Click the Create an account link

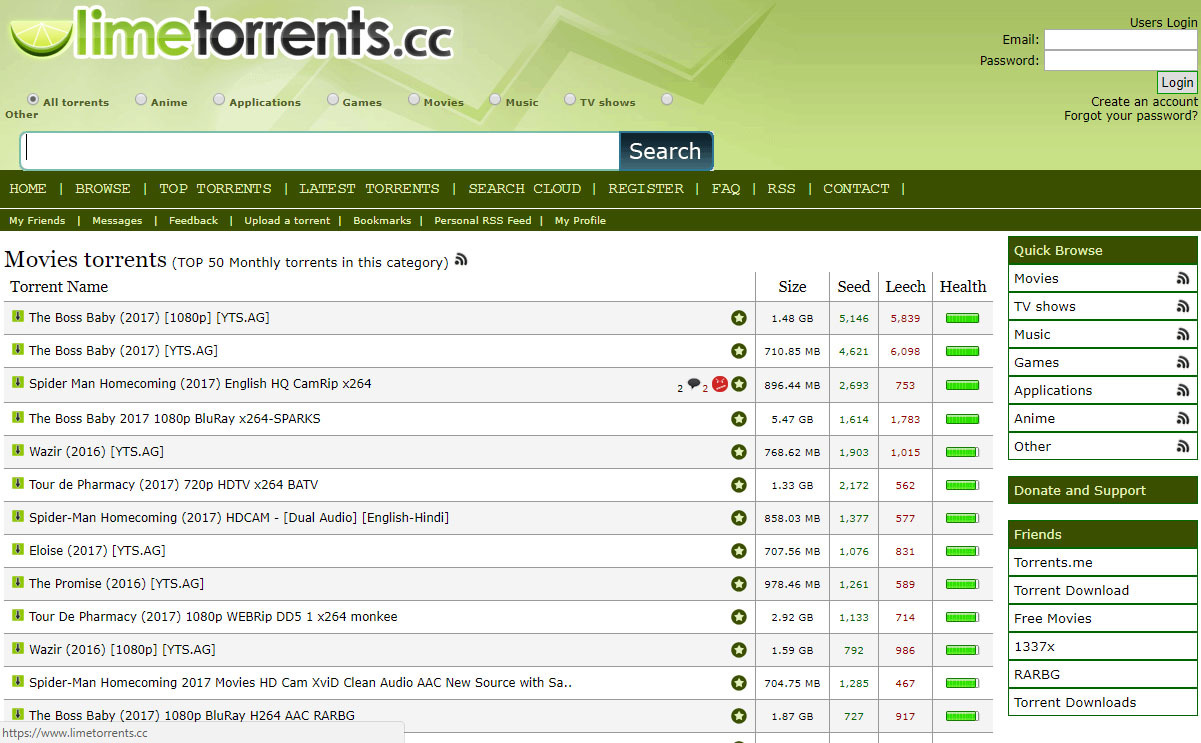[1144, 102]
